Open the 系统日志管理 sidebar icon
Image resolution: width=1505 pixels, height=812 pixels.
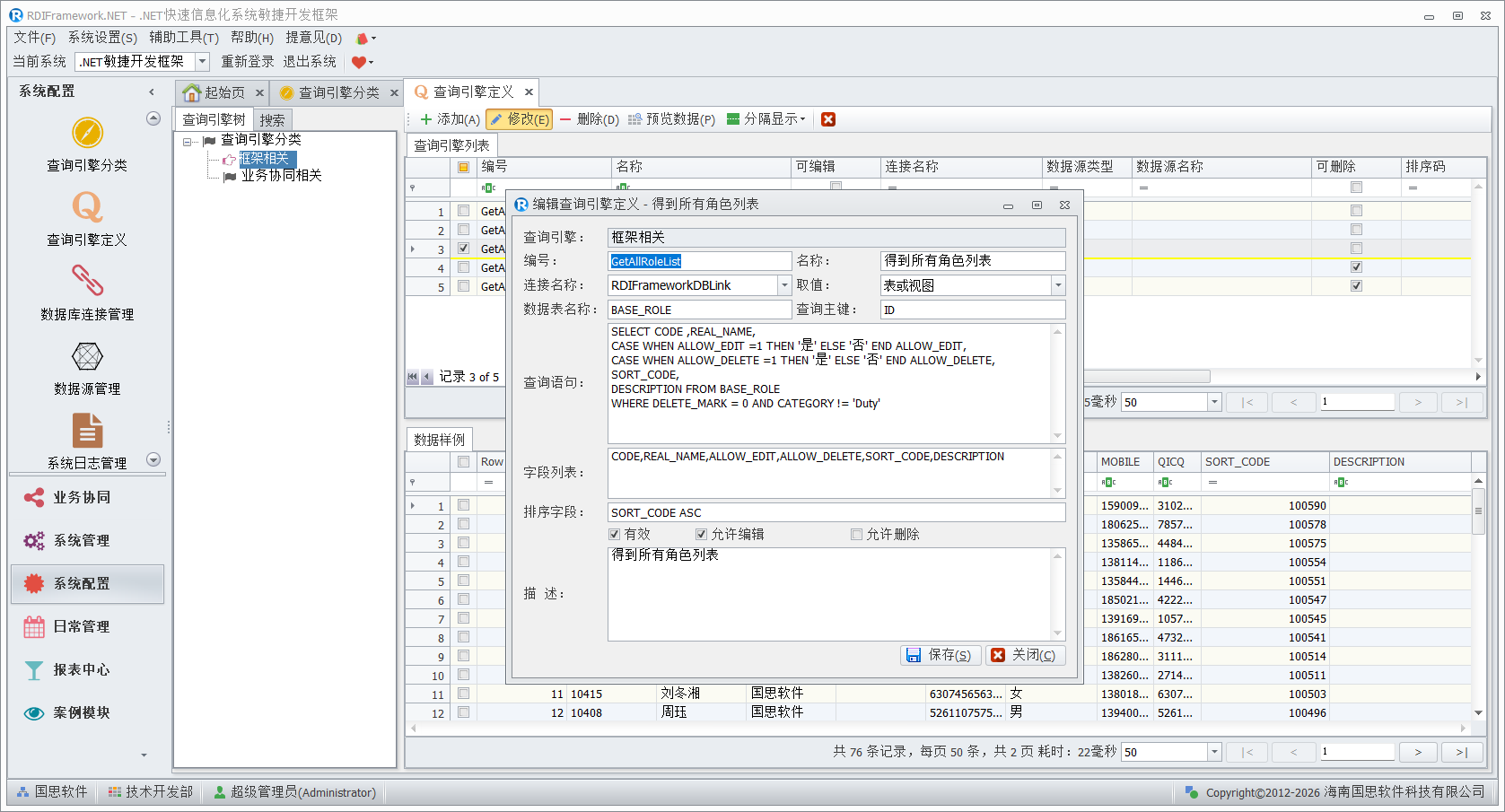pos(87,432)
